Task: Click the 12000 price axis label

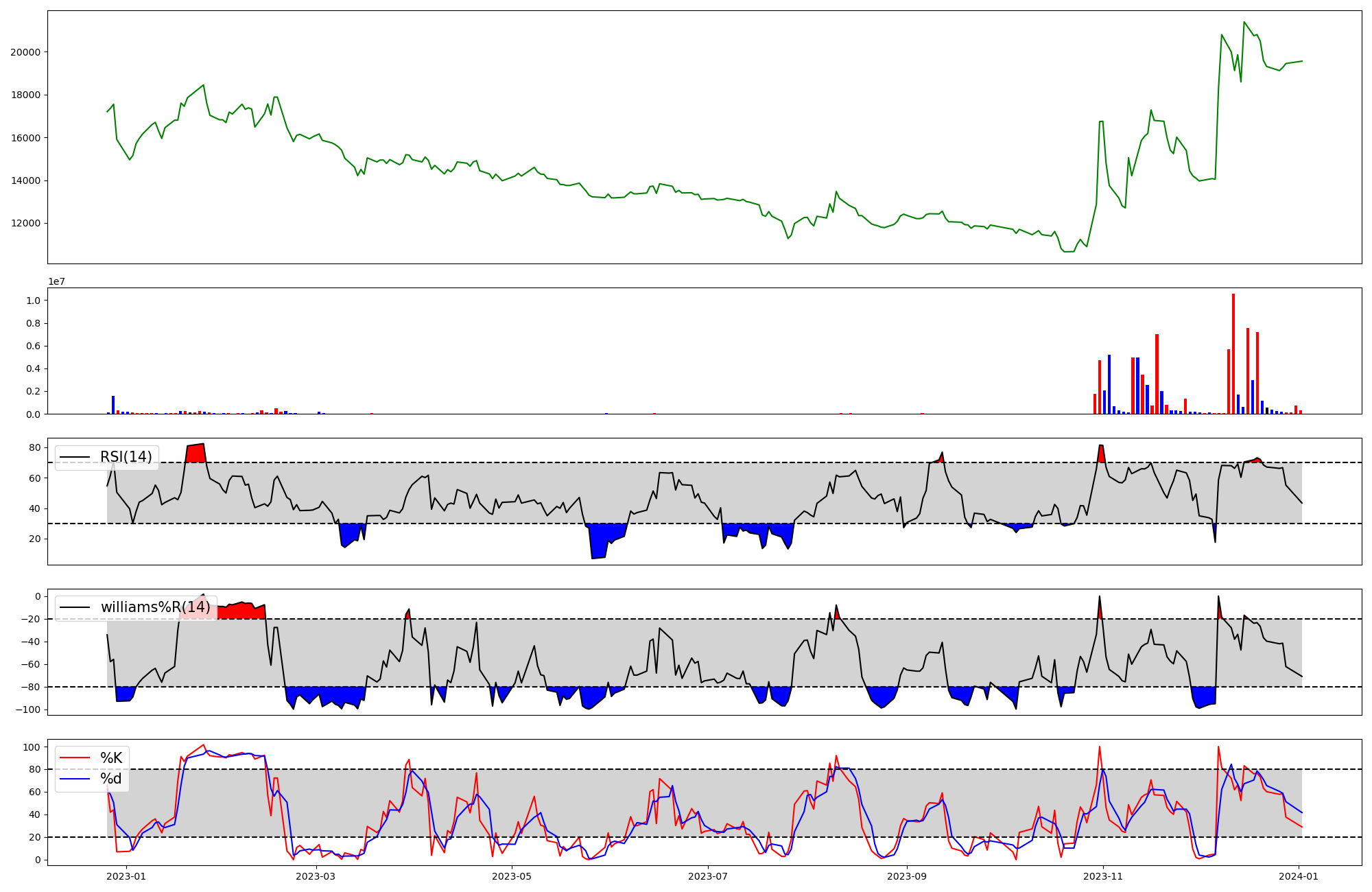Action: [25, 224]
